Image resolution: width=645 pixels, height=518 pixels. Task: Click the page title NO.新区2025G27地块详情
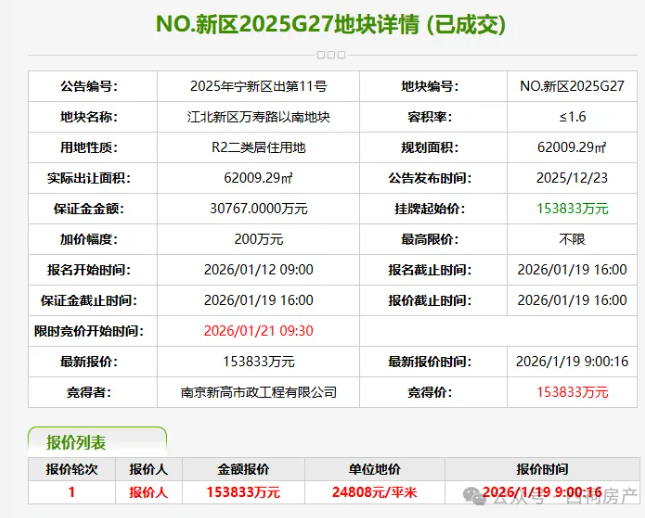pos(322,24)
